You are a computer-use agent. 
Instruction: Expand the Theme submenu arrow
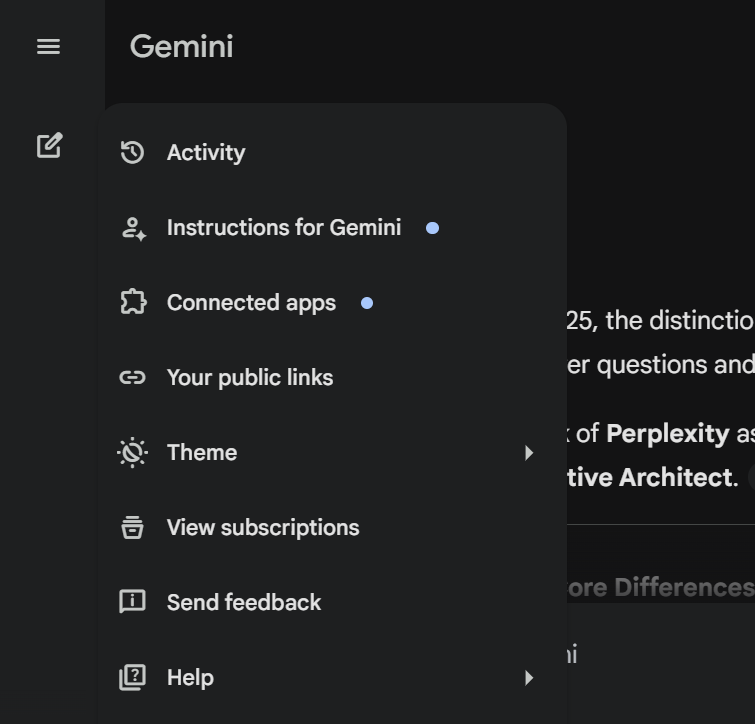(x=529, y=453)
